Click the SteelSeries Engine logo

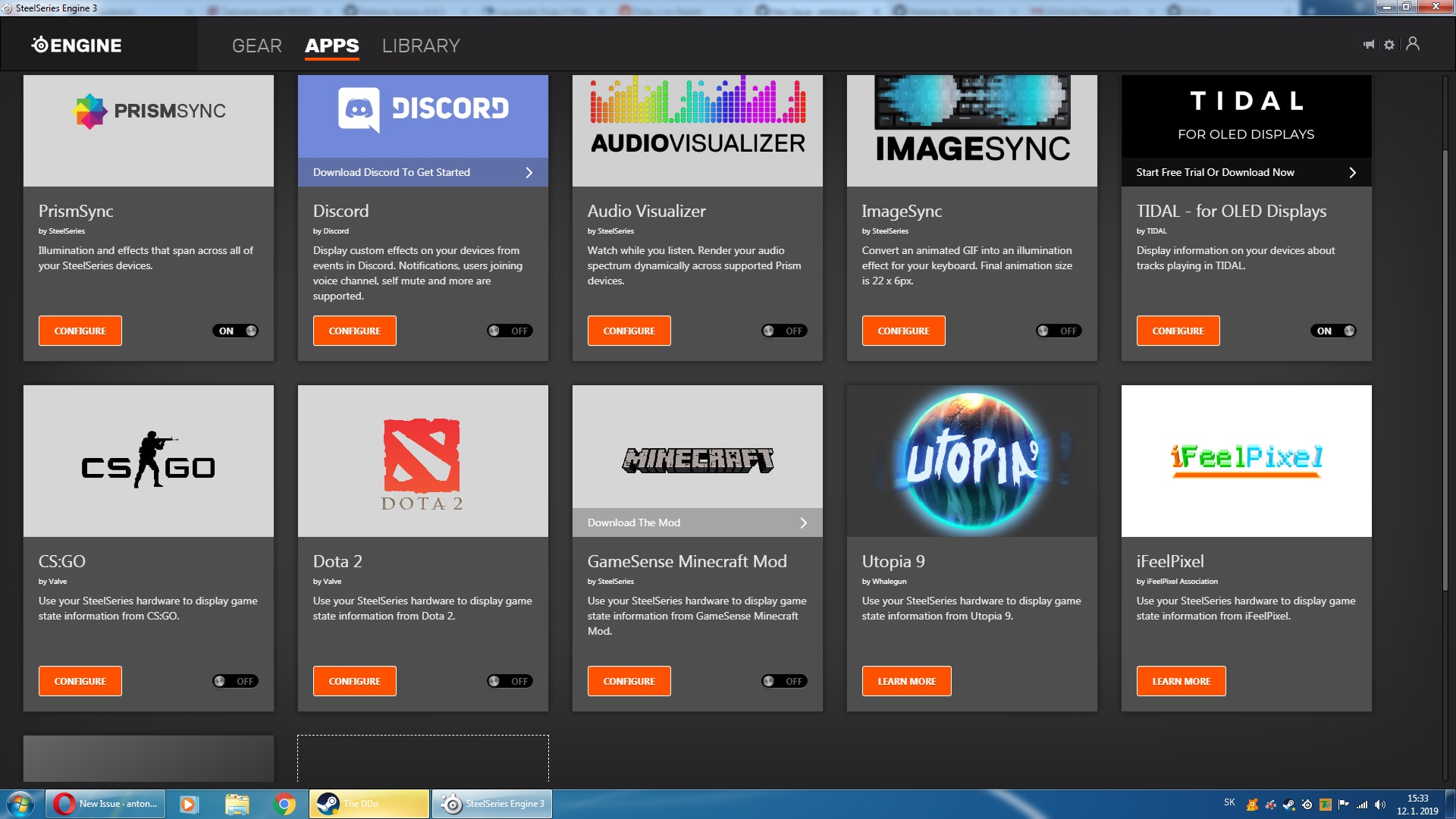77,45
